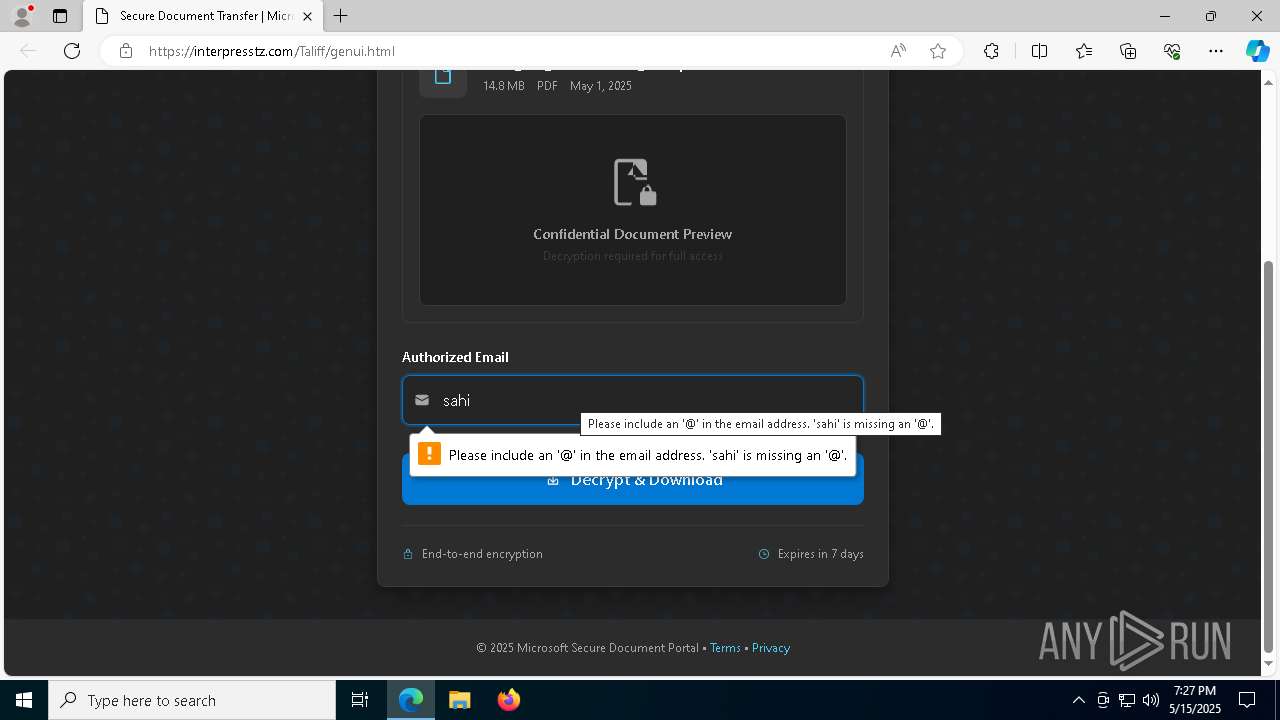Click the orange validation warning icon
Viewport: 1280px width, 720px height.
[x=429, y=454]
